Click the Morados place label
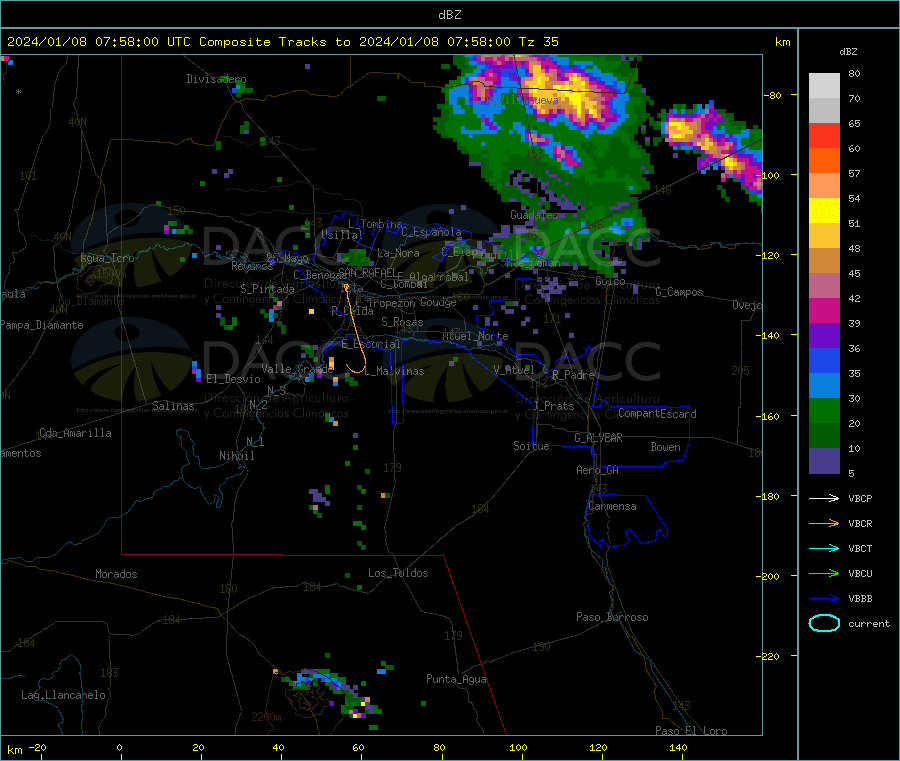 116,574
